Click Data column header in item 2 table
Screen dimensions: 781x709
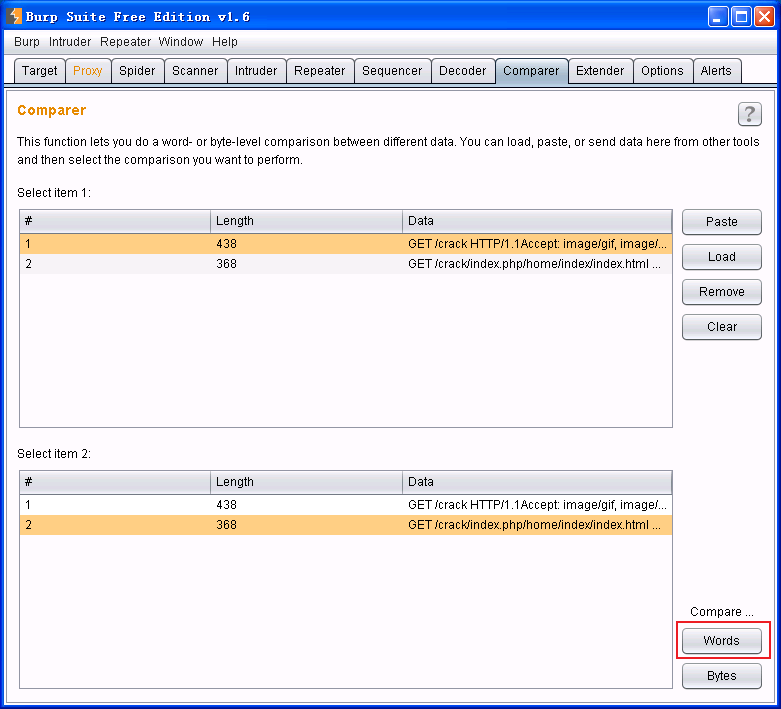pyautogui.click(x=537, y=482)
